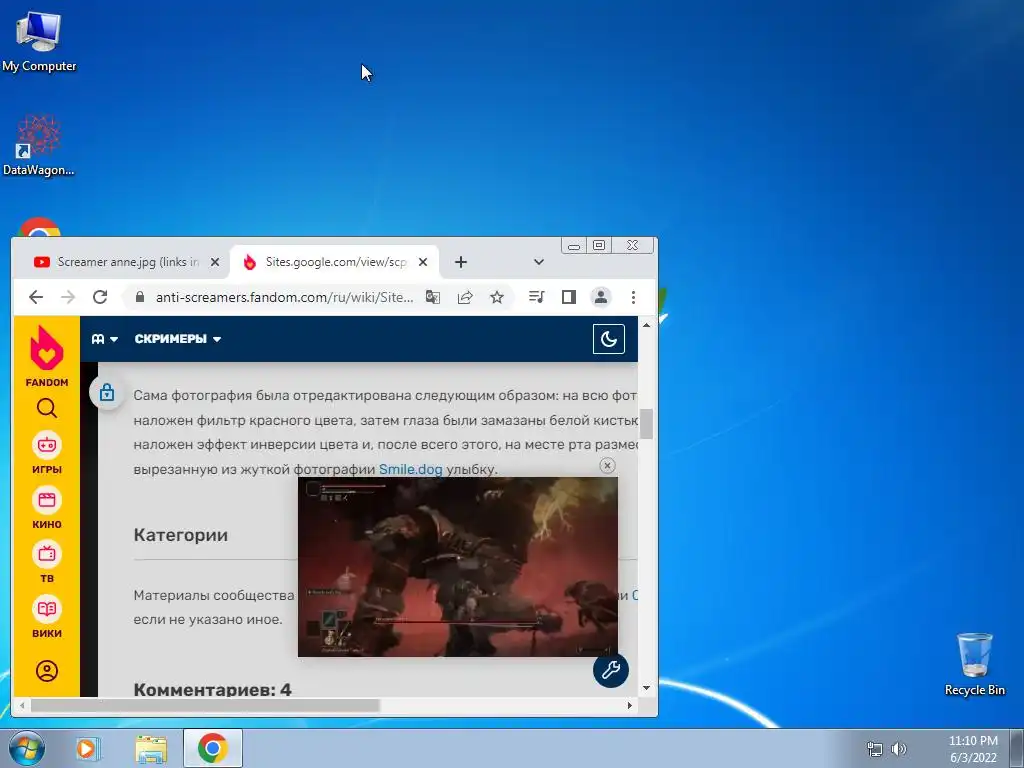Close the floating video player
Viewport: 1024px width, 768px height.
607,466
